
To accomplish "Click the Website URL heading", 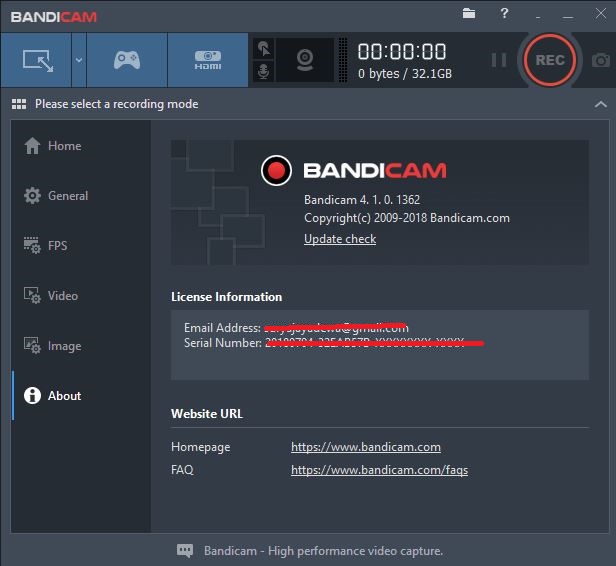I will [207, 414].
